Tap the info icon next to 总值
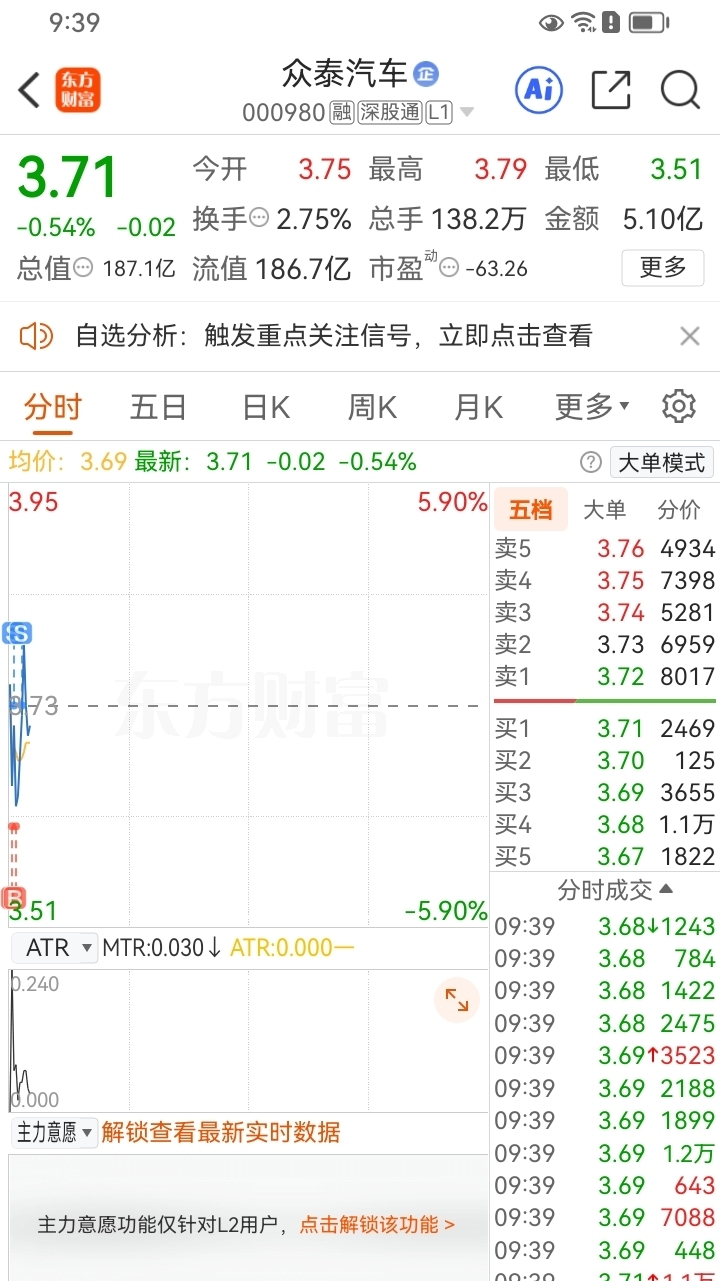 click(84, 268)
